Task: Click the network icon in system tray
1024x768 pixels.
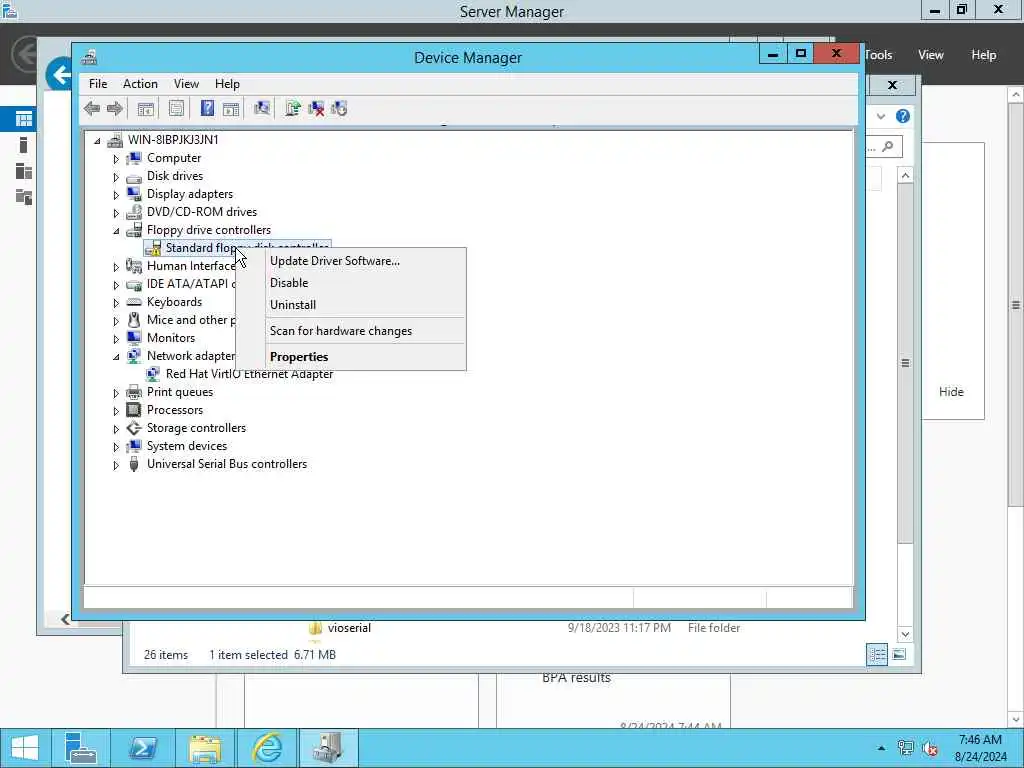Action: pos(905,748)
